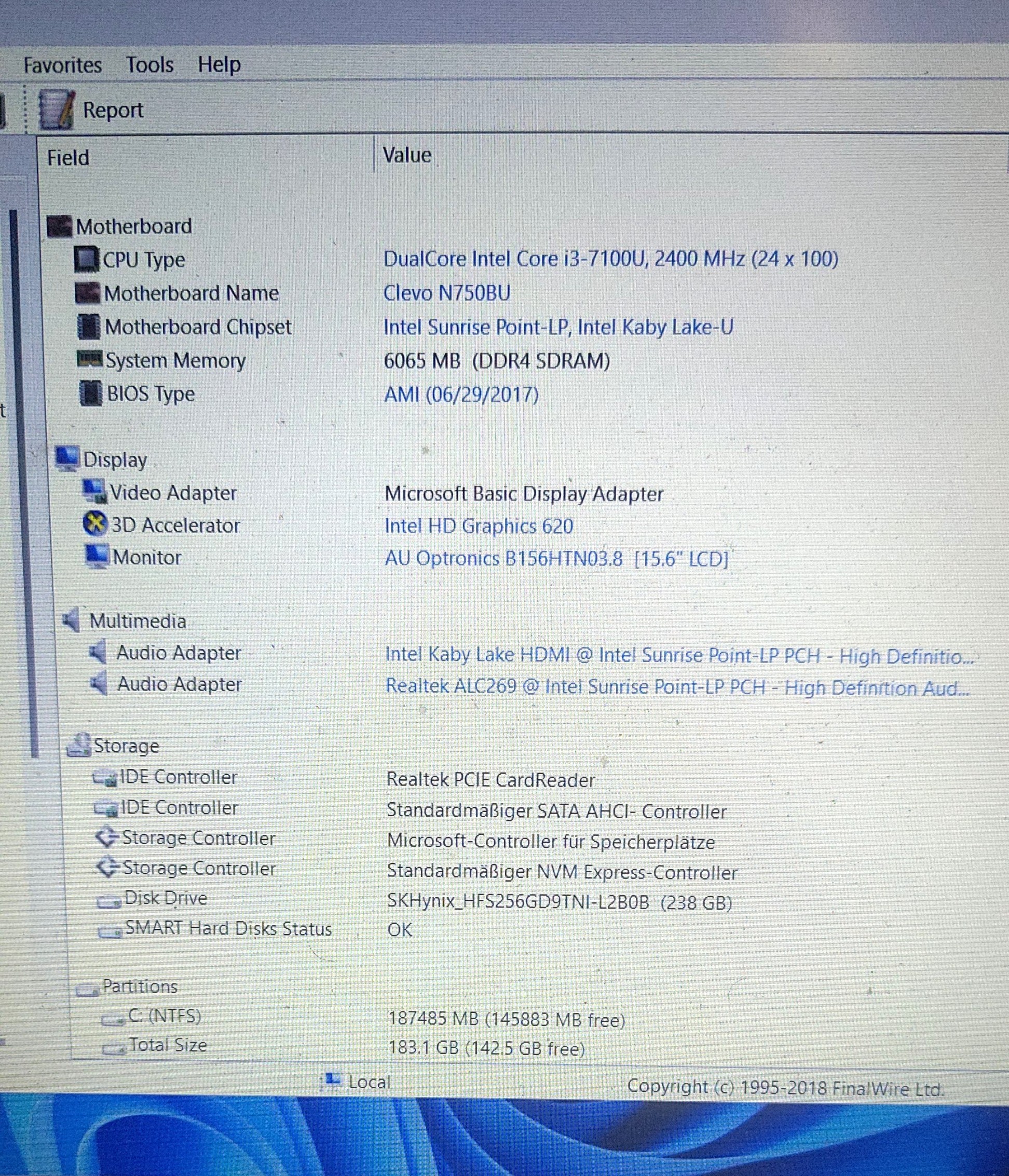Click the Motherboard Chipset row icon

click(x=89, y=327)
